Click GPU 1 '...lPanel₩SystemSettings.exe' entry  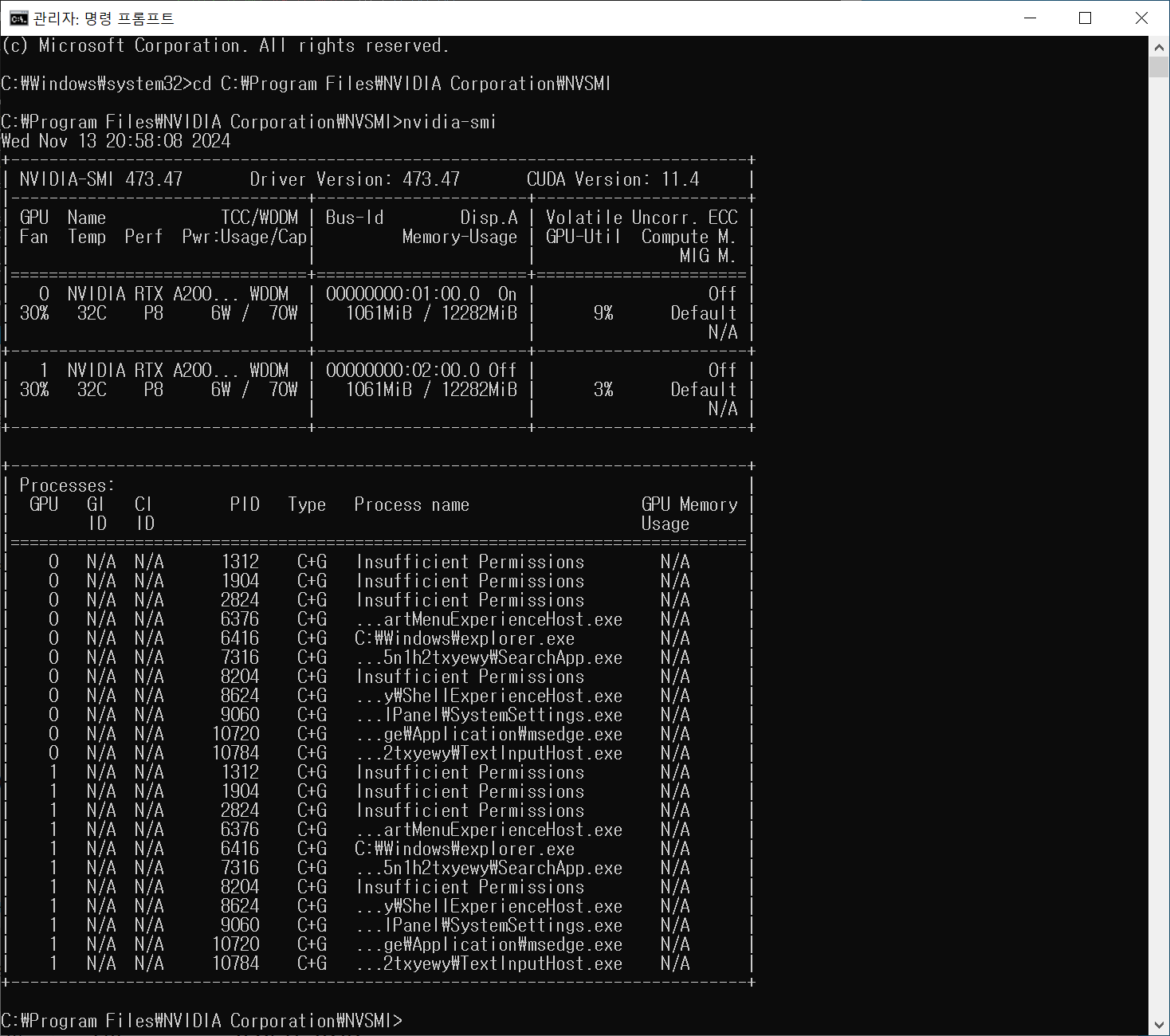click(489, 925)
